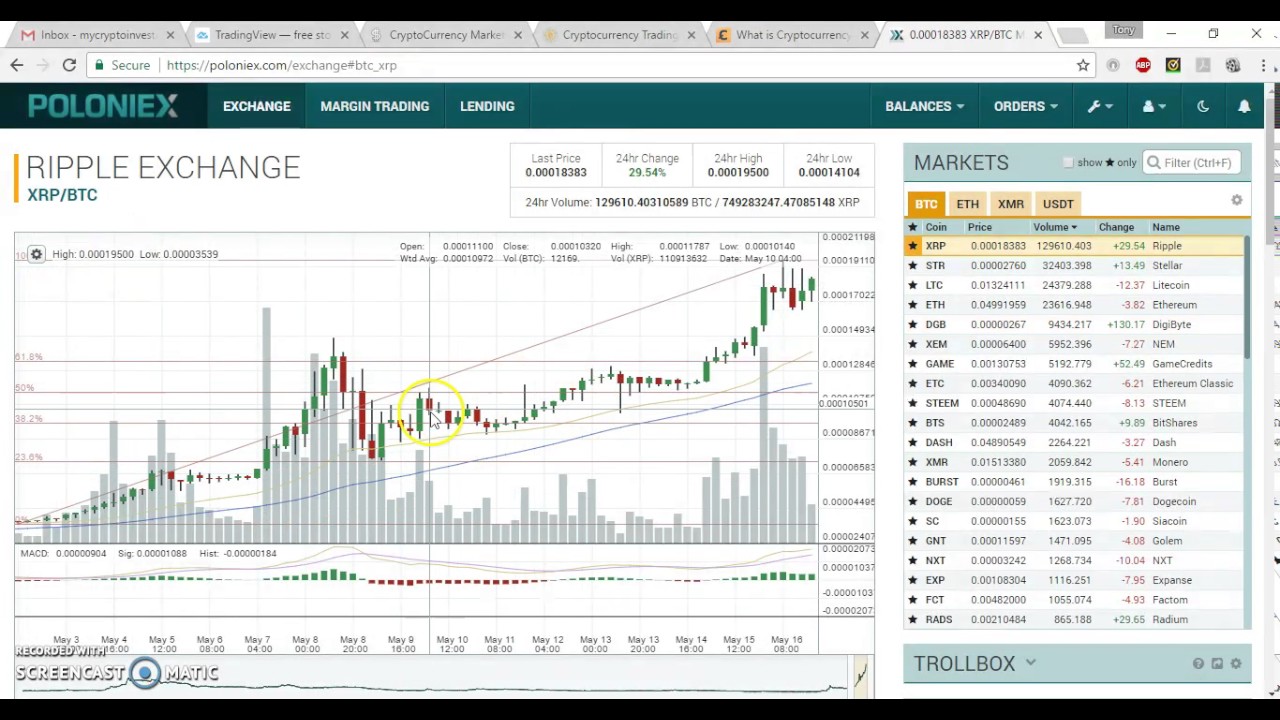1280x720 pixels.
Task: Click the film reel extension icon
Action: [1233, 65]
